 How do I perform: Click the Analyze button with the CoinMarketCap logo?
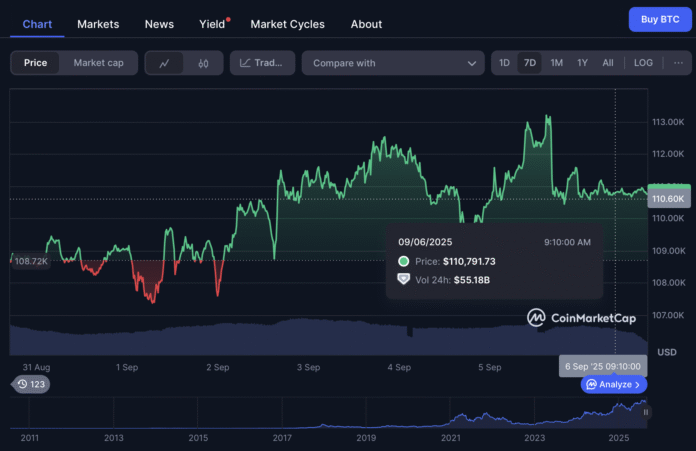pyautogui.click(x=614, y=384)
